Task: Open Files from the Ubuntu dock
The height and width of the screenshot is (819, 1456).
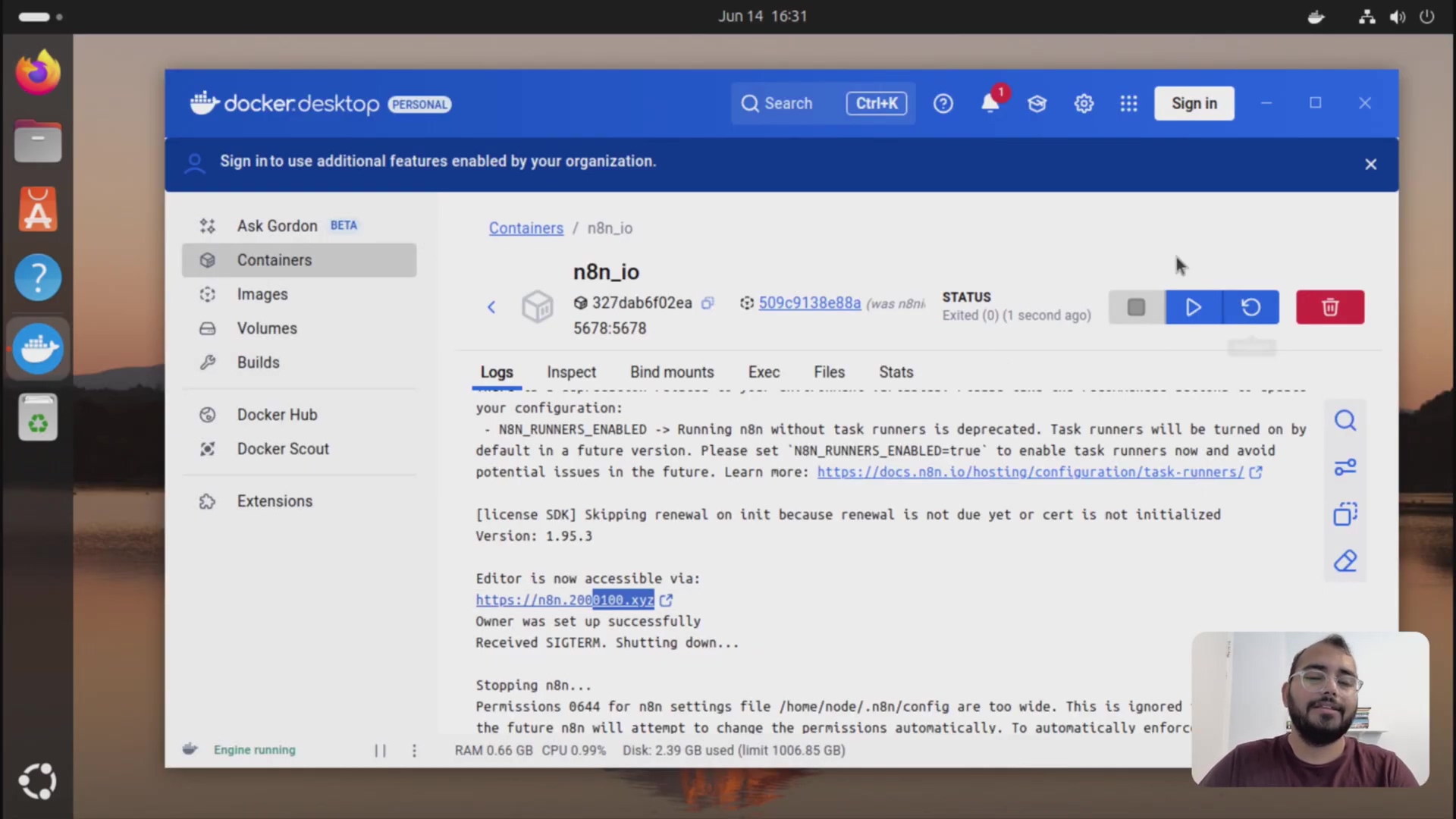Action: click(38, 141)
